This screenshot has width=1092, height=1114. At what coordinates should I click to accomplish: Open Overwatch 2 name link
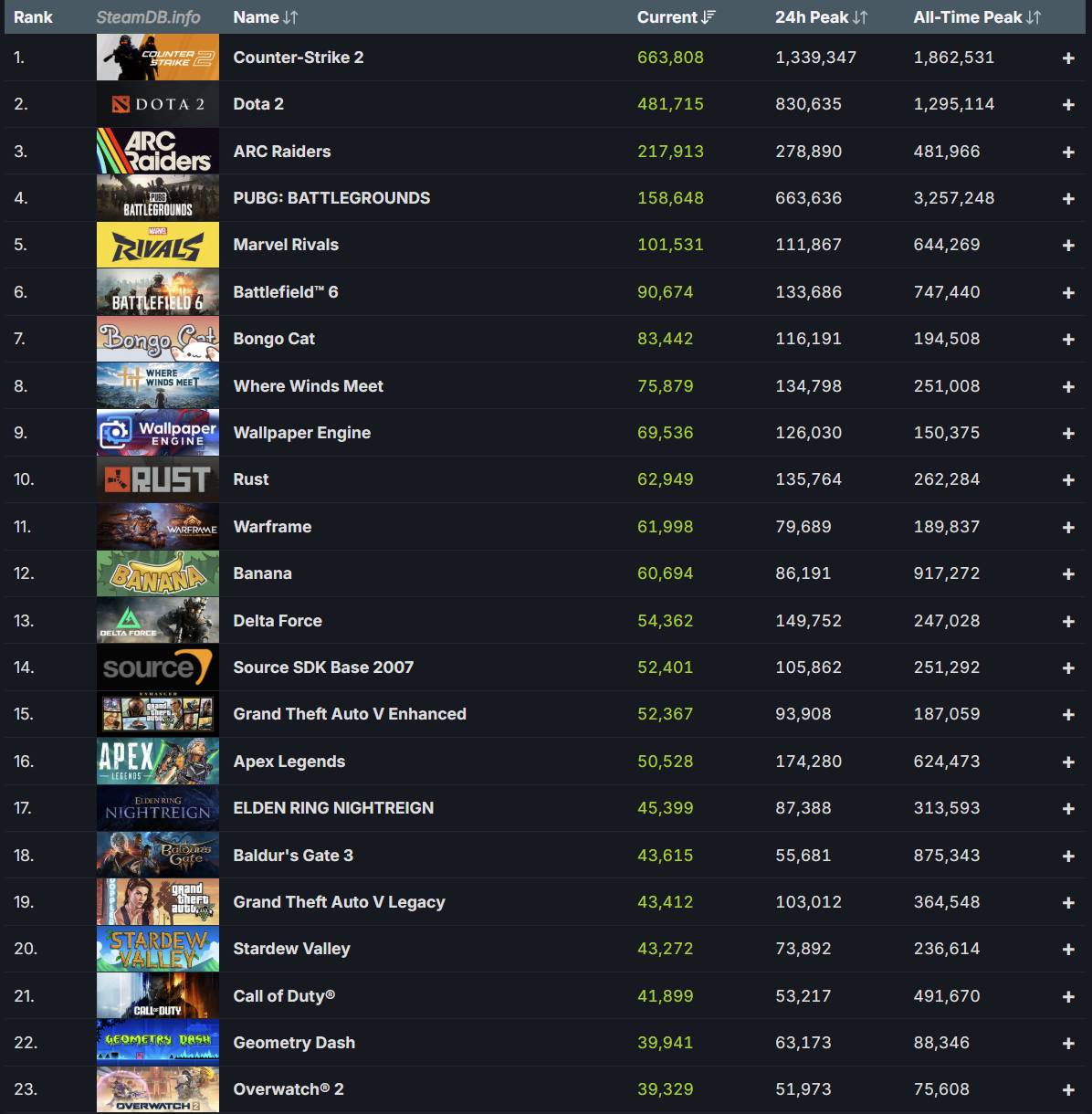click(x=289, y=1089)
